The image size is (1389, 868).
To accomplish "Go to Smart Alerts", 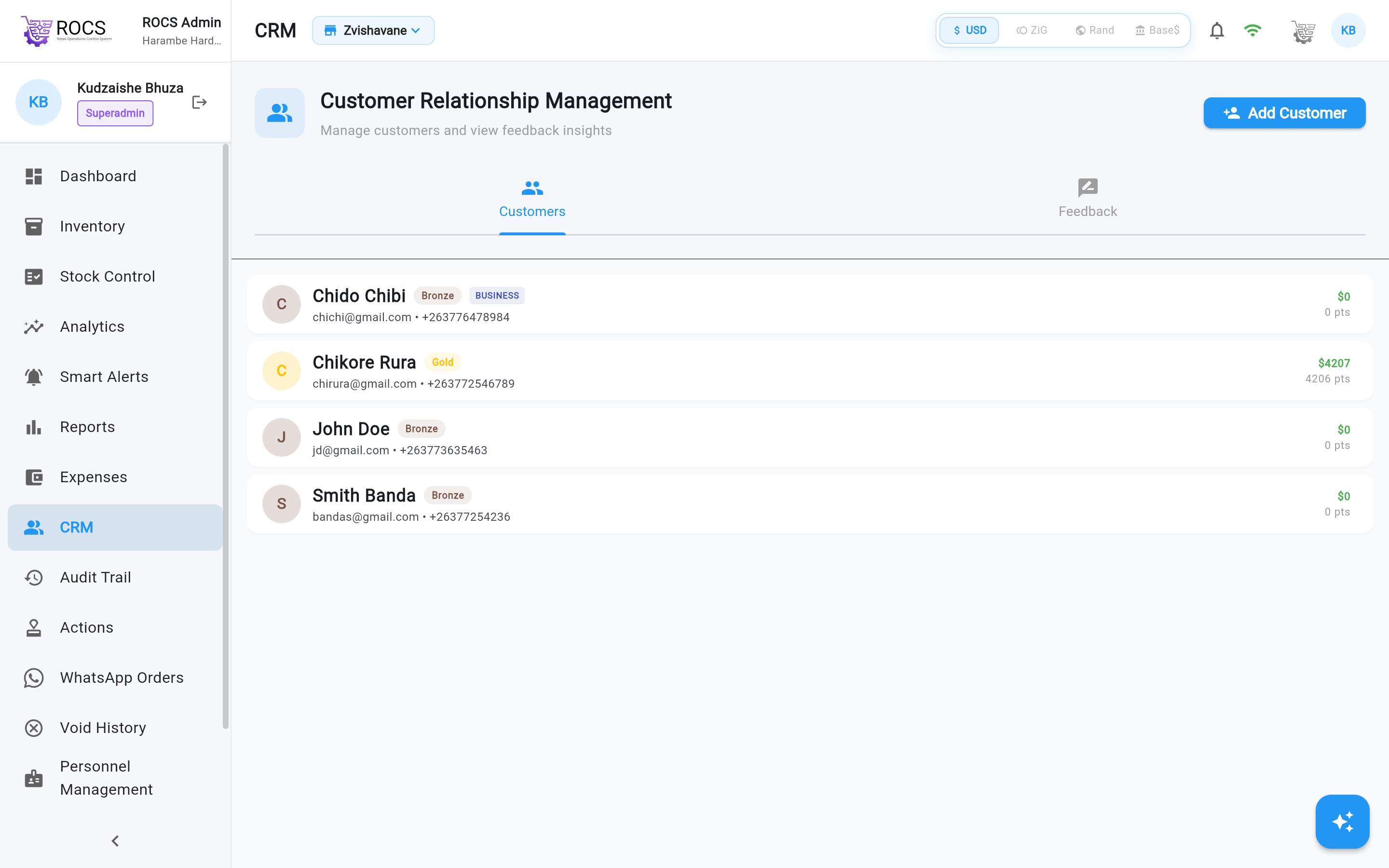I will [x=115, y=377].
